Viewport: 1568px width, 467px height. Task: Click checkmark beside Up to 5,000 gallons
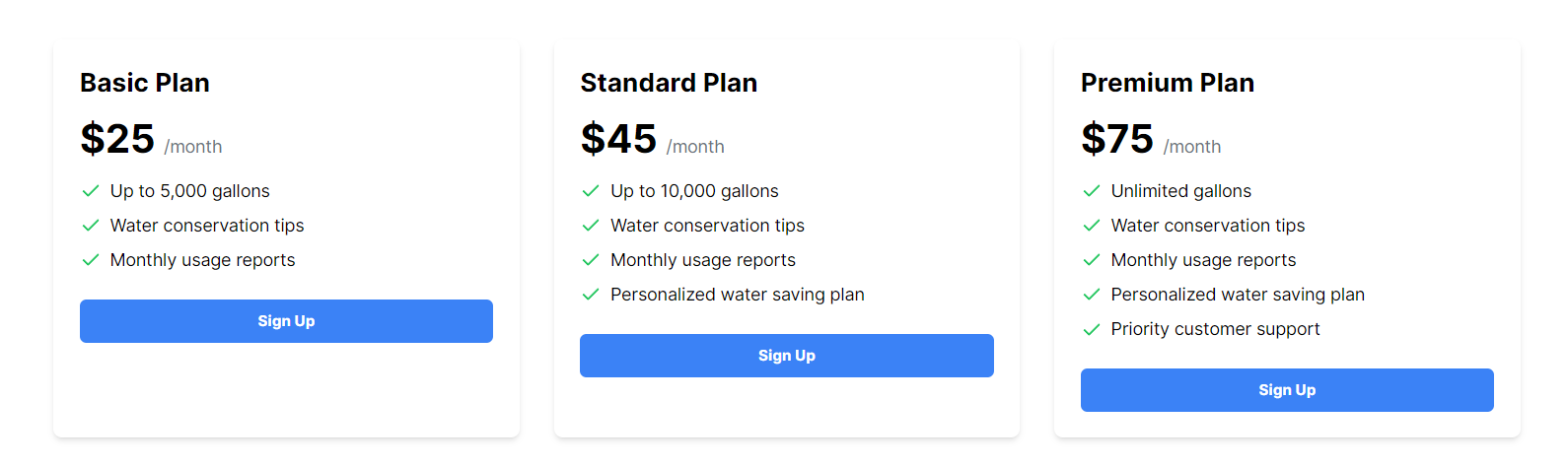(x=91, y=191)
